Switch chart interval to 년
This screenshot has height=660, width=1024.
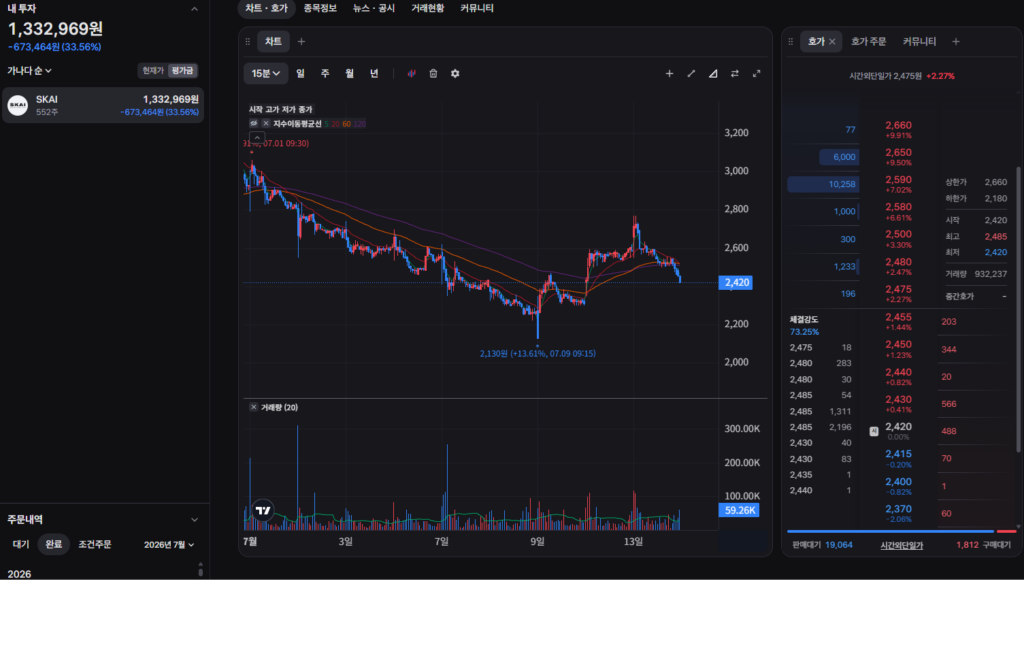tap(374, 74)
